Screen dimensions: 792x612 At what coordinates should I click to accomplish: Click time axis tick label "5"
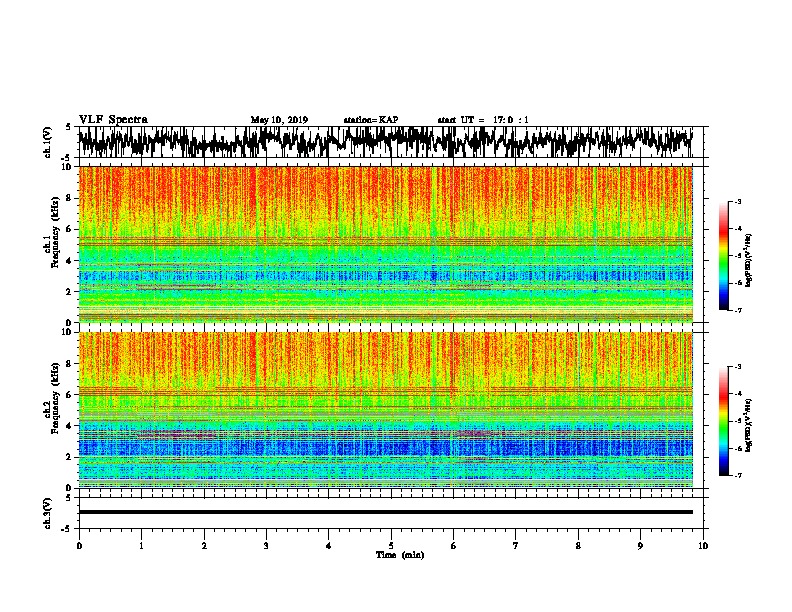tap(391, 546)
